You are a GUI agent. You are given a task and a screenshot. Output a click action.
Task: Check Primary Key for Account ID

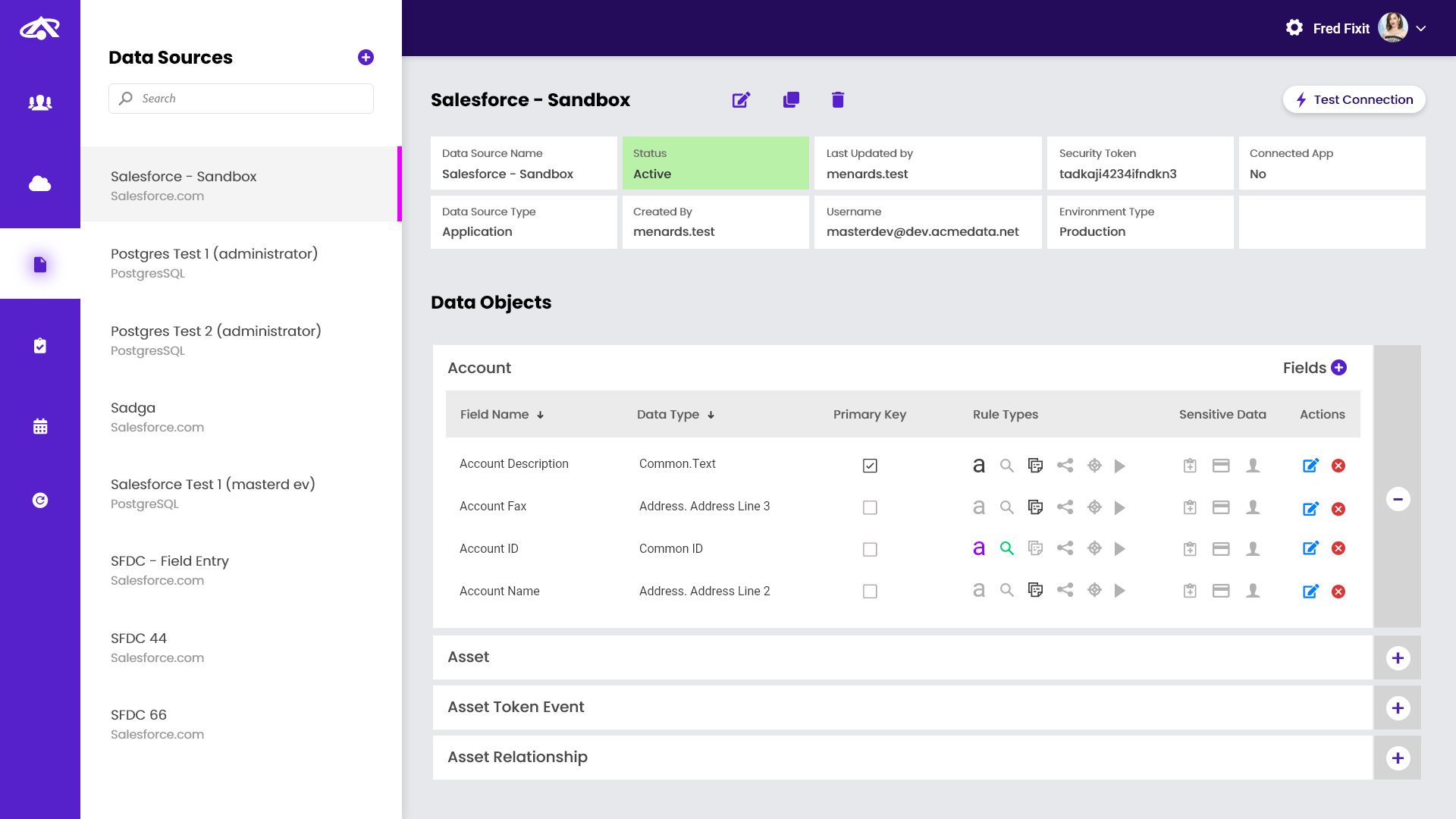click(x=870, y=549)
